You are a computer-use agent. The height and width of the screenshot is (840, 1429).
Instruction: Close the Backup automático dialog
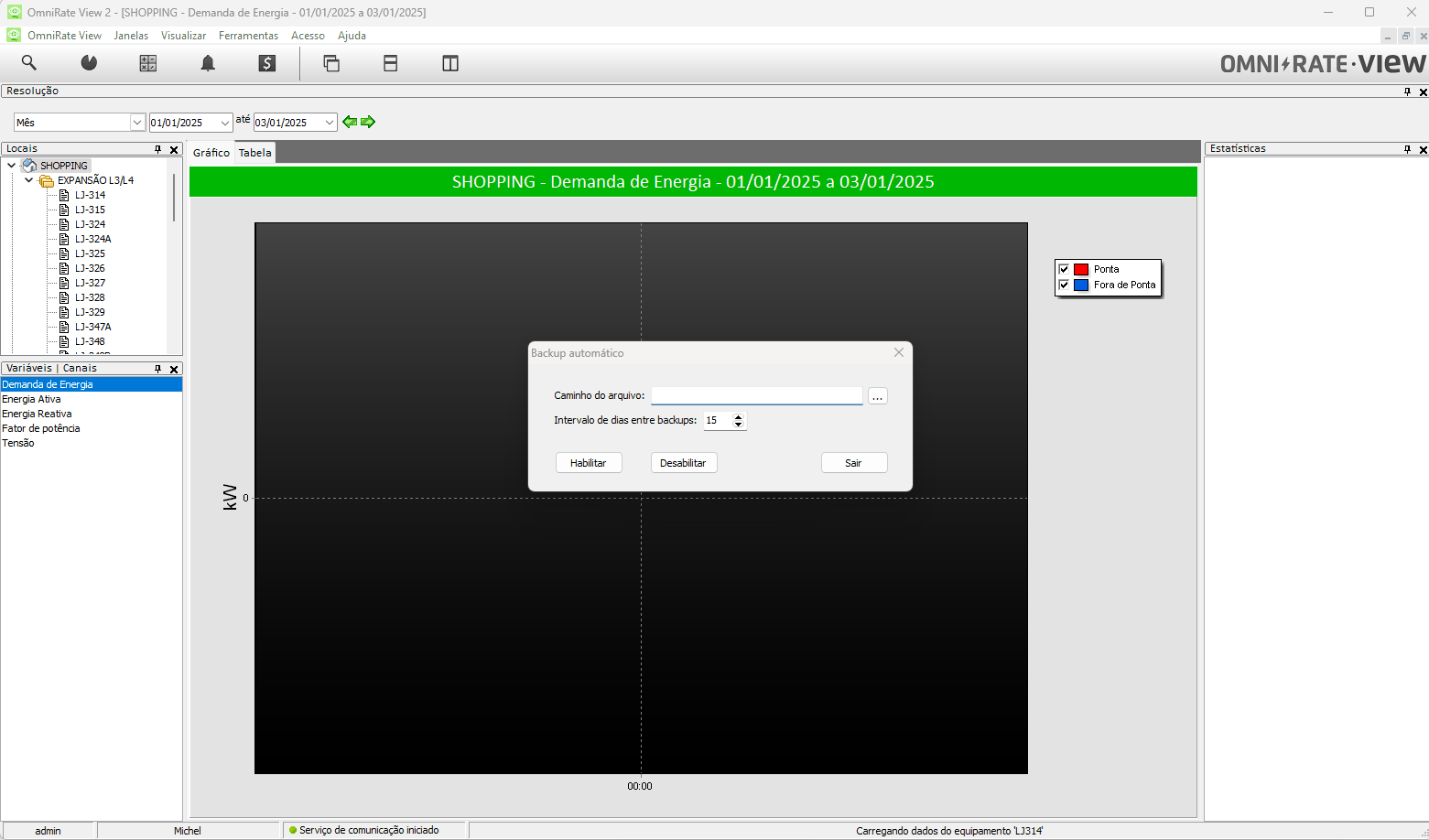[x=899, y=352]
